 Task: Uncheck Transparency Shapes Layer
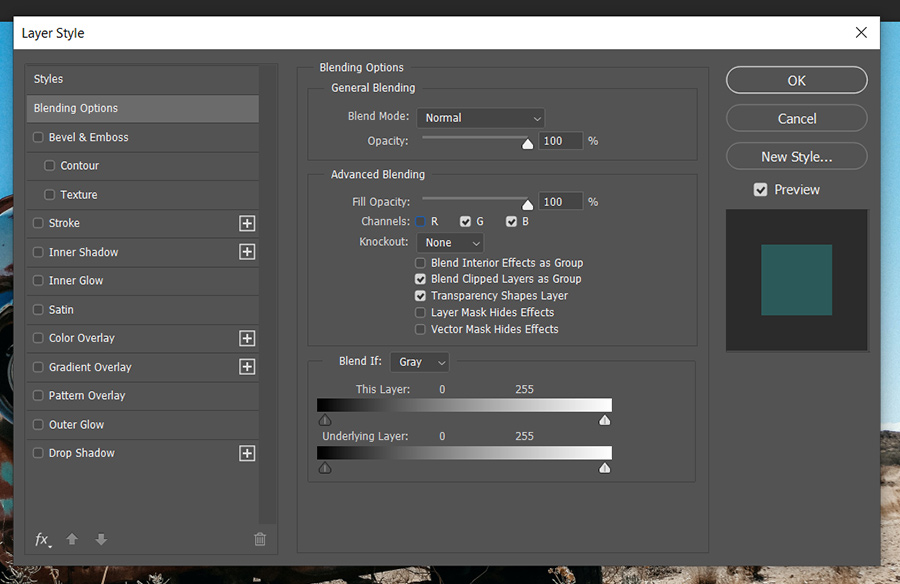pos(421,296)
